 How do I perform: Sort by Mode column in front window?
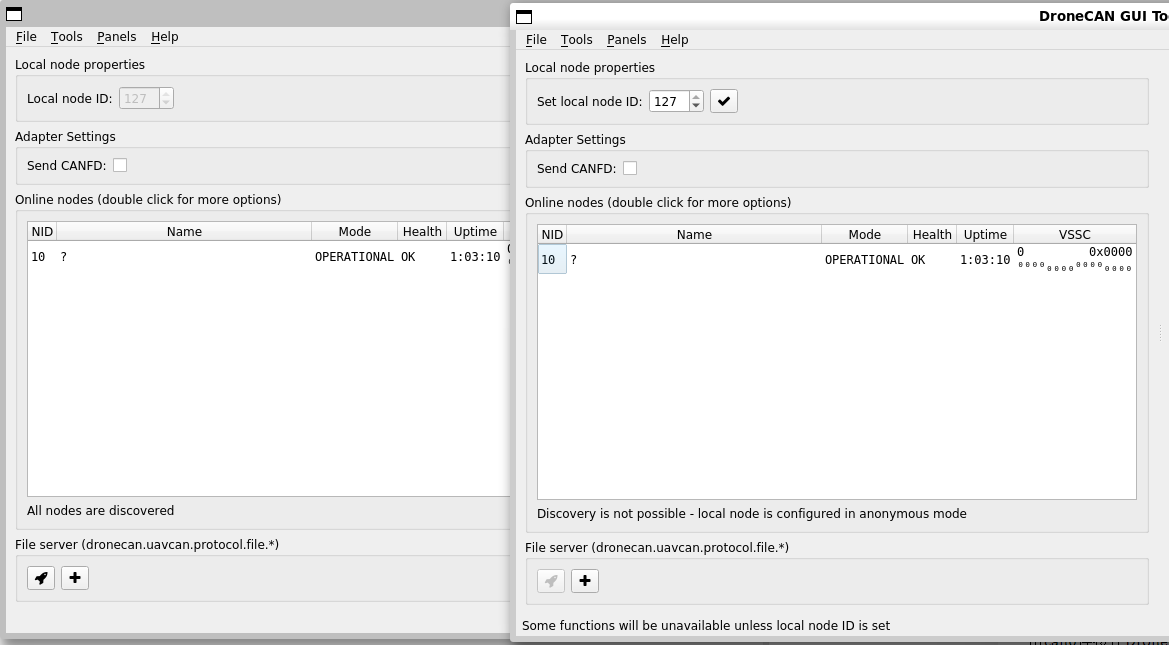(865, 234)
